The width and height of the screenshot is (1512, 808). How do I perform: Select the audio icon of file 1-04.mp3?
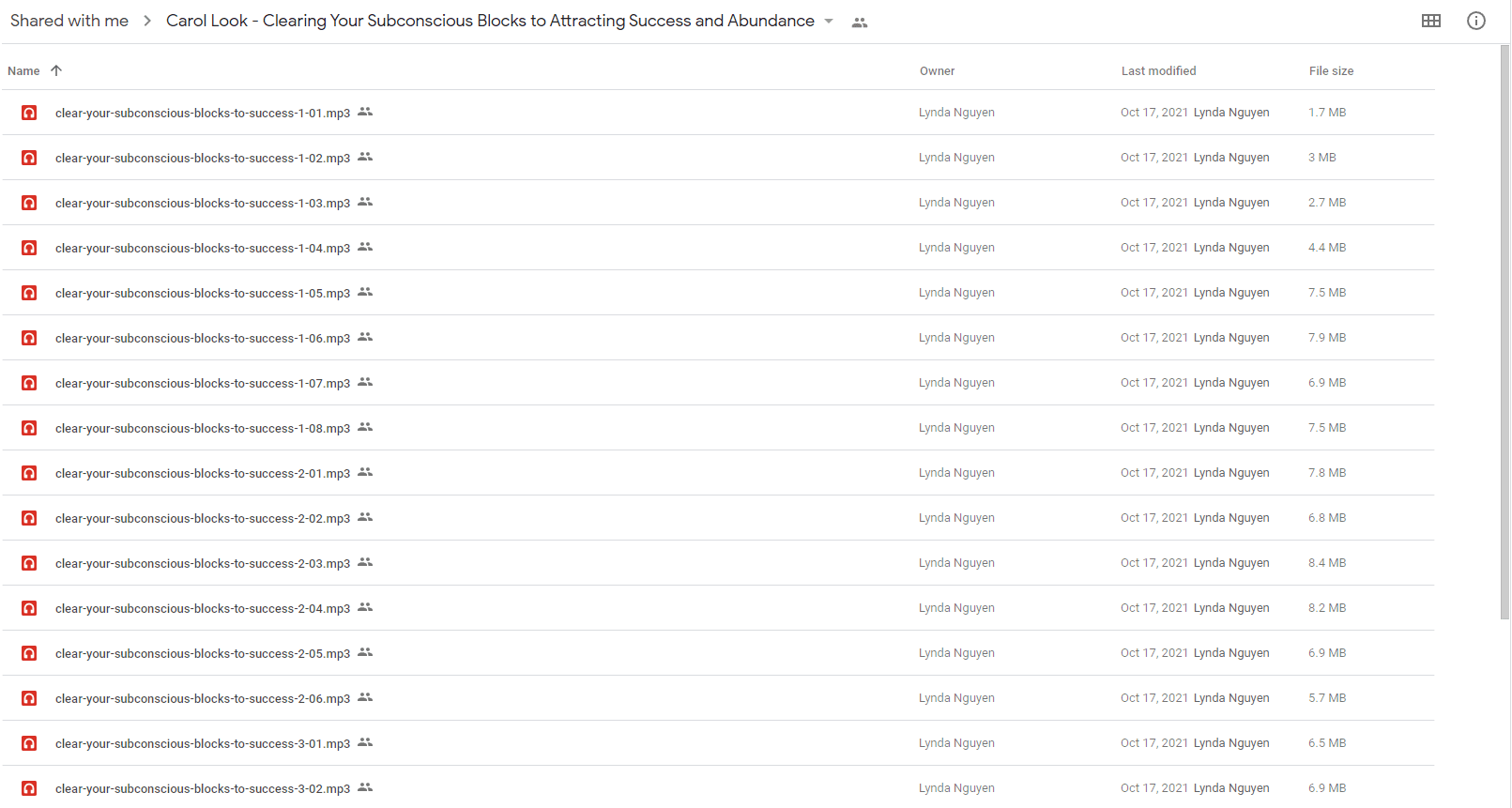tap(29, 248)
